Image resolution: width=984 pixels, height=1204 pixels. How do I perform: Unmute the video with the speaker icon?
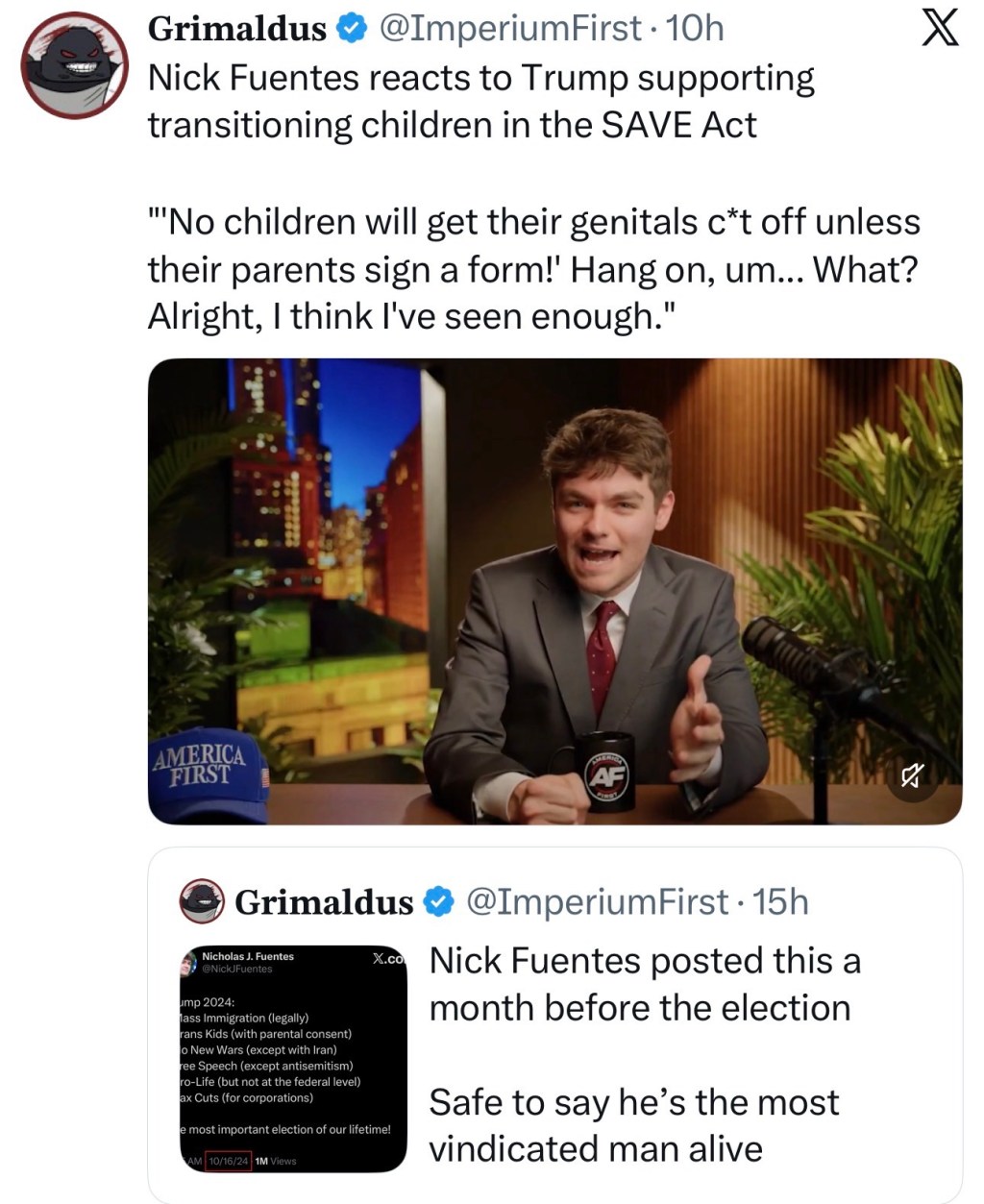[912, 774]
